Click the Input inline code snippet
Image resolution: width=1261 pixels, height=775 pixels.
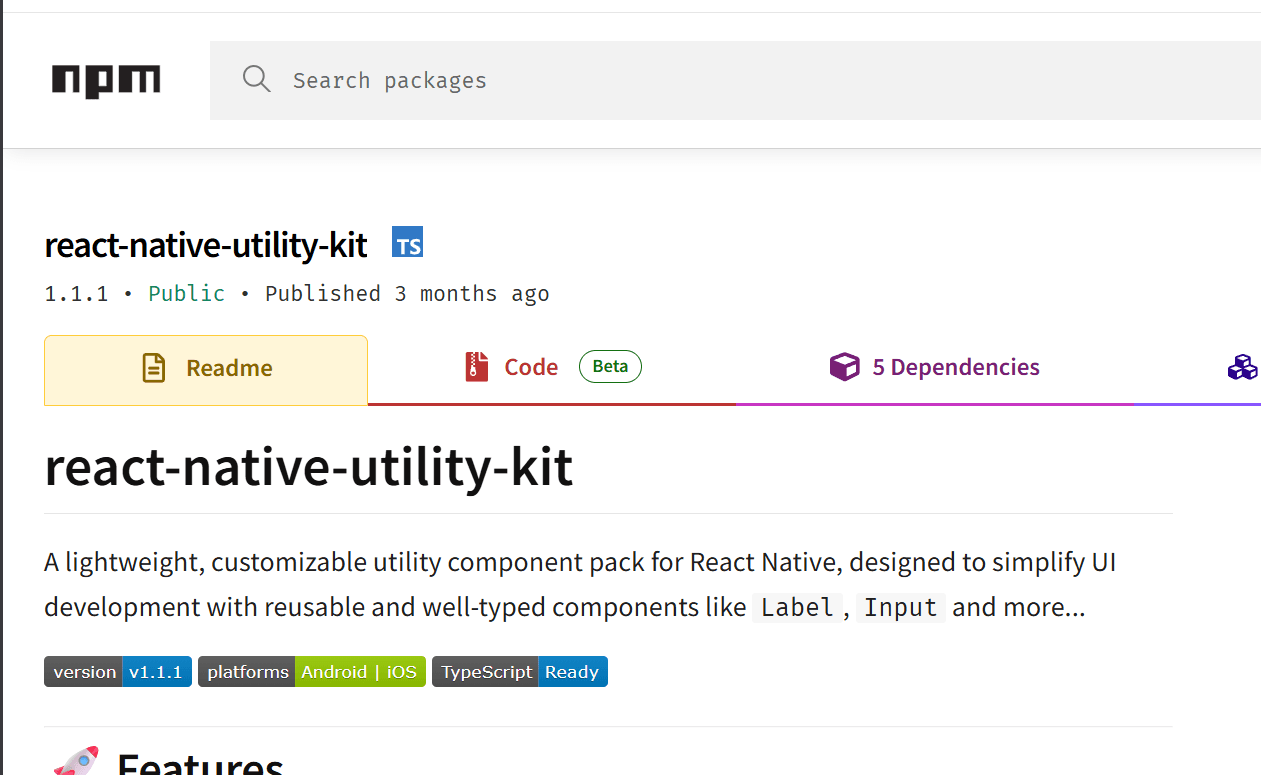coord(899,607)
